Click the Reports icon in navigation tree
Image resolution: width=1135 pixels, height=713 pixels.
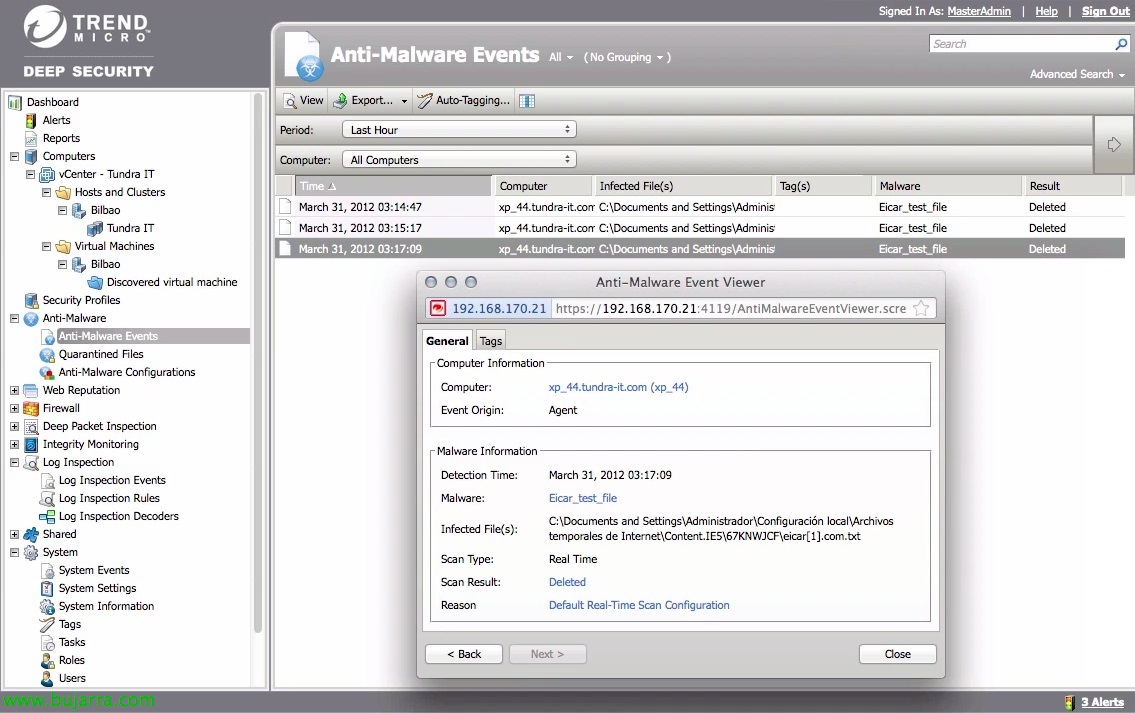pos(31,138)
